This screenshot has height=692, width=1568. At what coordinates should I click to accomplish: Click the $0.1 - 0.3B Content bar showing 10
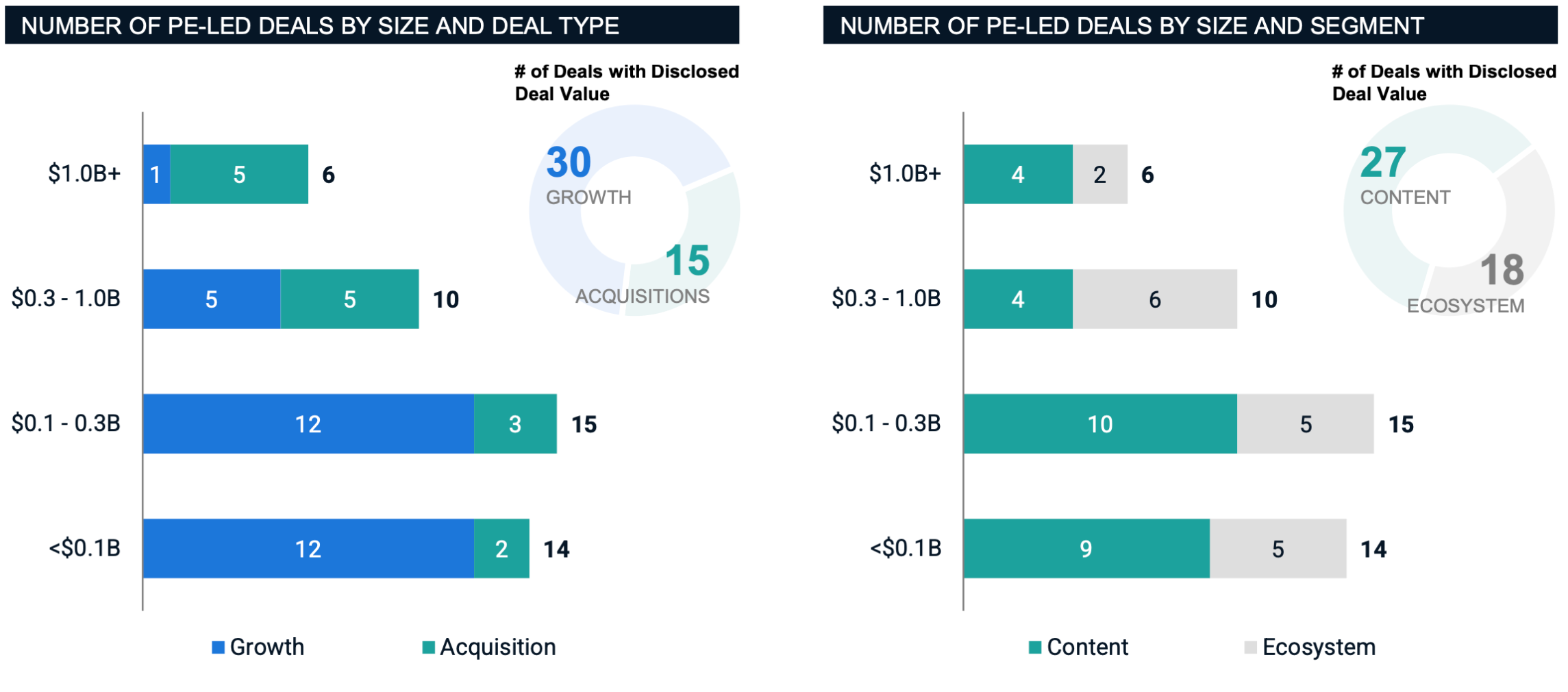point(1101,423)
